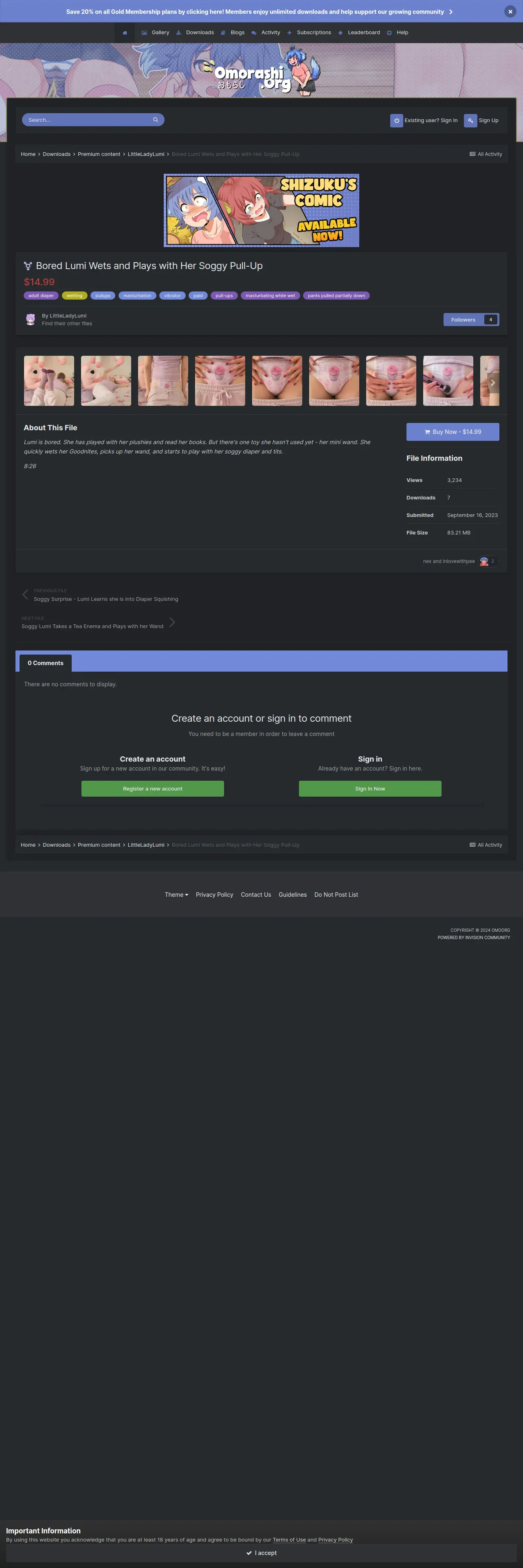The height and width of the screenshot is (1568, 523).
Task: Open Privacy Policy in cookie notice
Action: point(336,1540)
